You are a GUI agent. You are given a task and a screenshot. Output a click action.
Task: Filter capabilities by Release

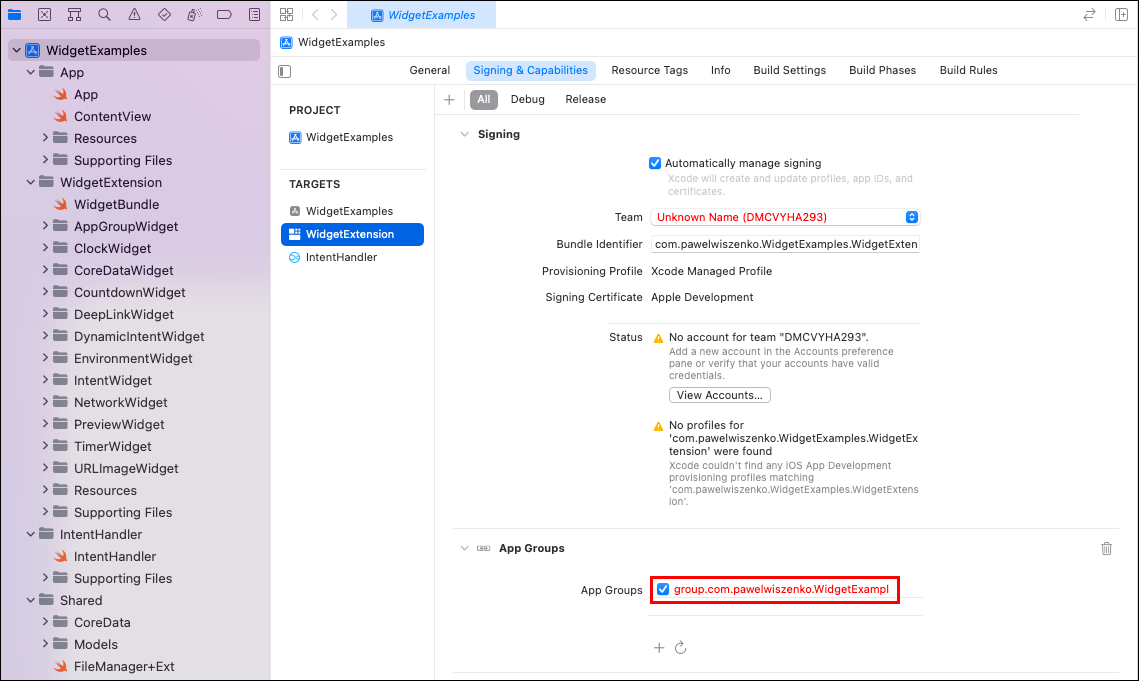[x=585, y=100]
